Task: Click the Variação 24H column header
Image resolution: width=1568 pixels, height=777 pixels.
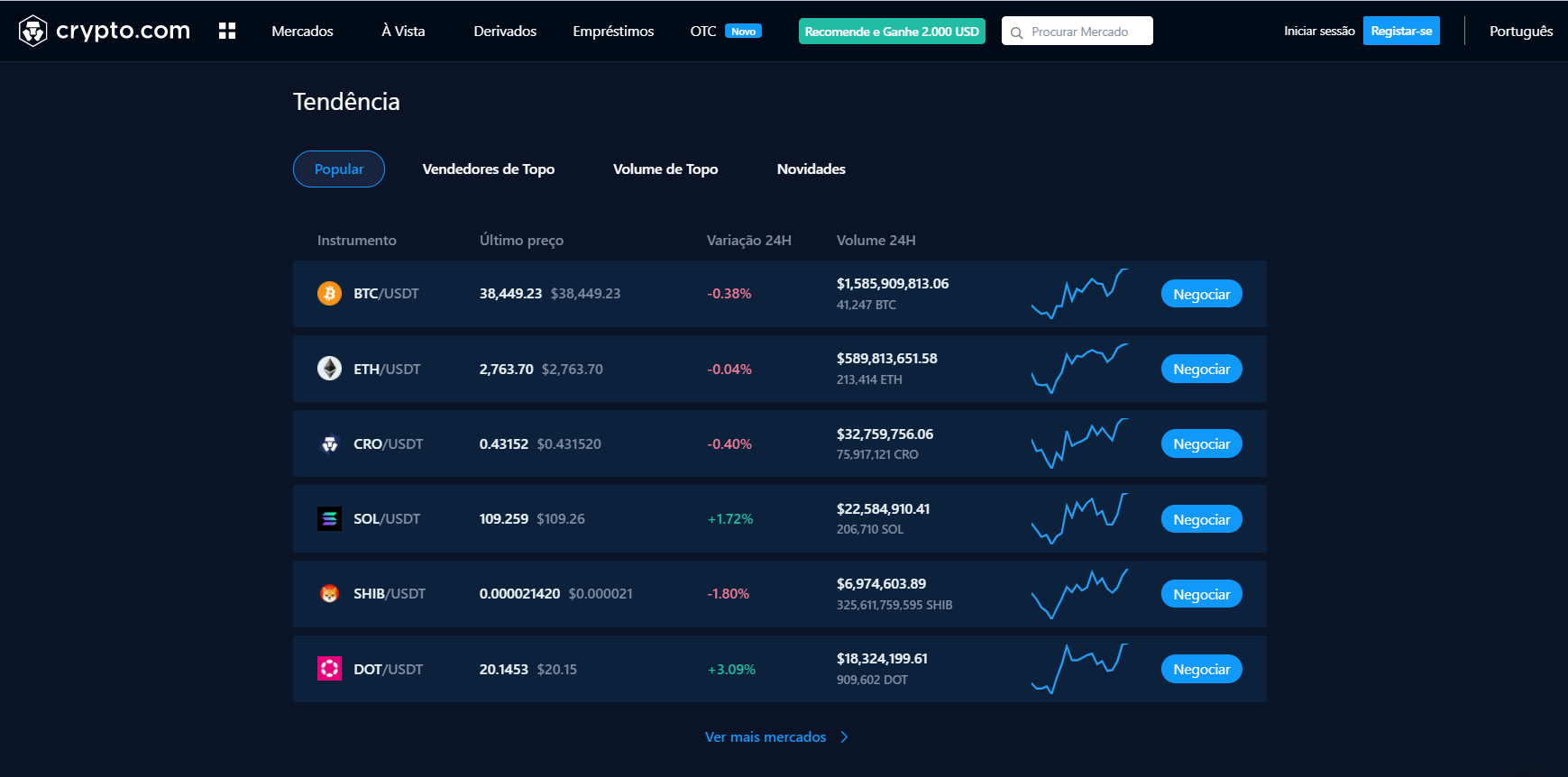Action: [748, 241]
